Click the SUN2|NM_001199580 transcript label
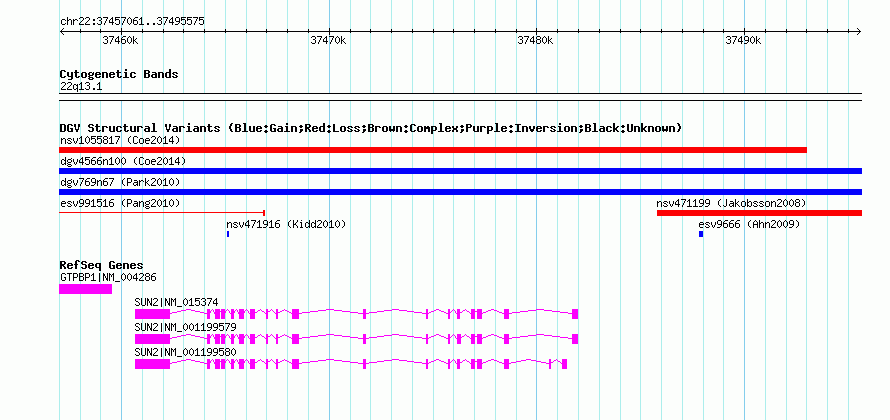The height and width of the screenshot is (420, 890). point(186,352)
